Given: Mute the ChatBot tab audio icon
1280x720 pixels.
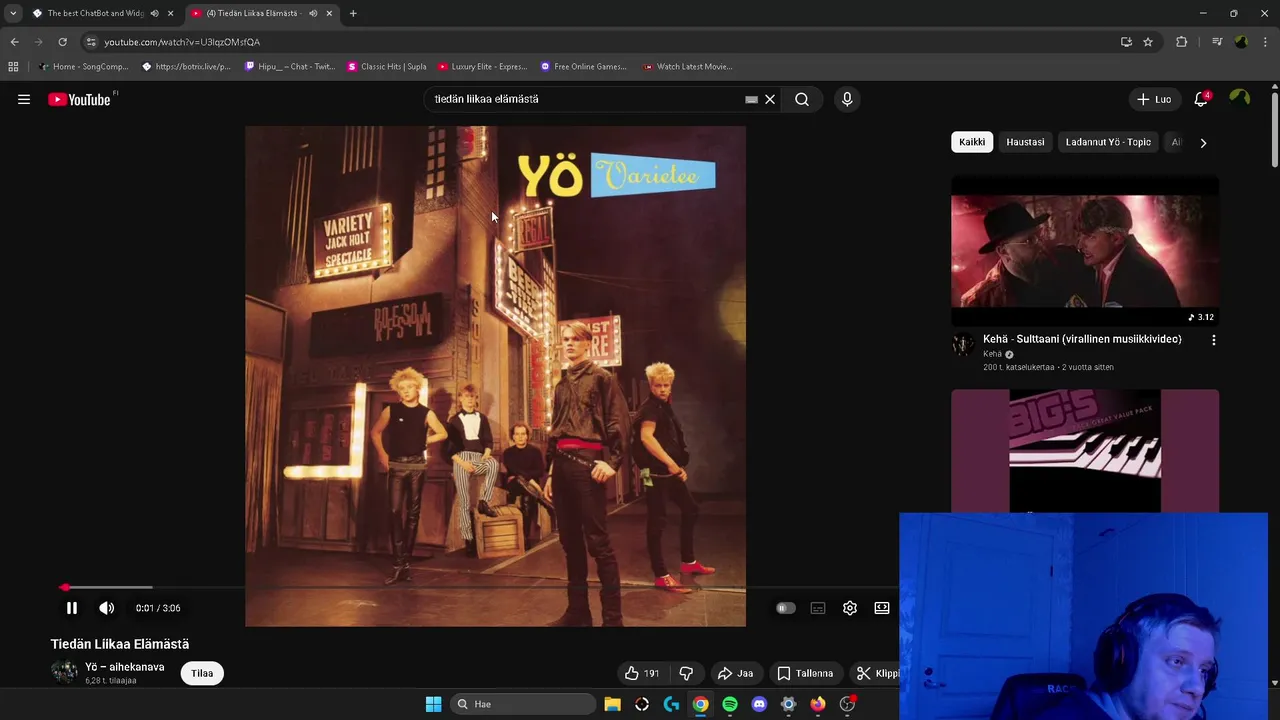Looking at the screenshot, I should [x=154, y=13].
